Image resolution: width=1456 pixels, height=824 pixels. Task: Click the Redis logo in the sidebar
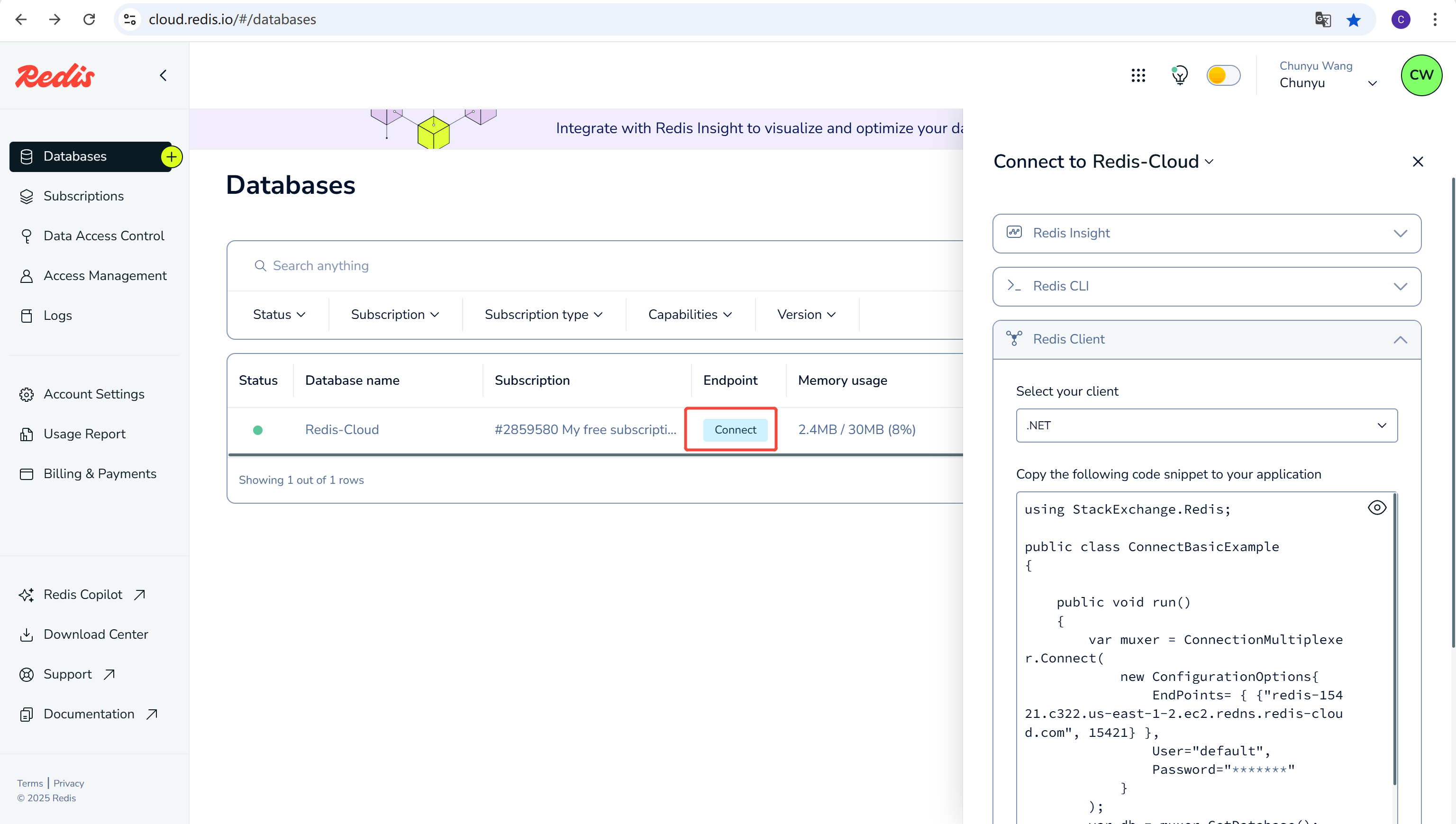[55, 75]
